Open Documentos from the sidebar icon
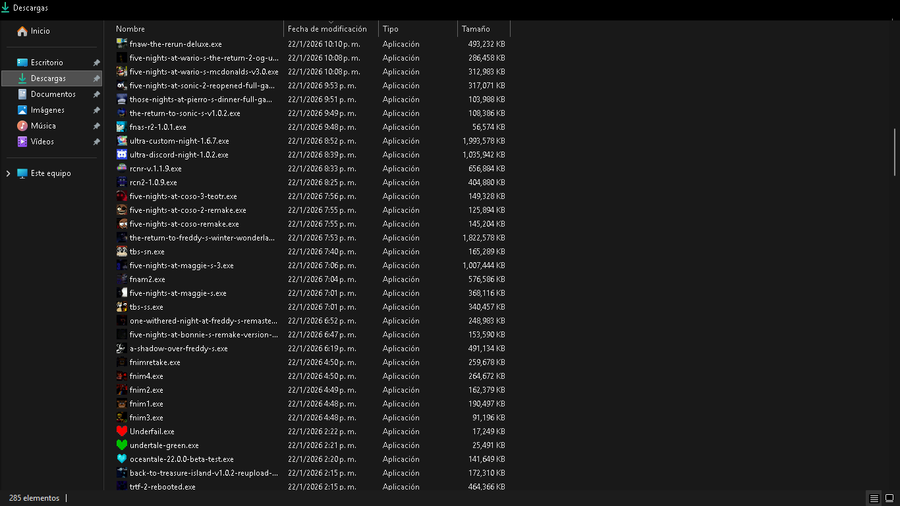 22,94
